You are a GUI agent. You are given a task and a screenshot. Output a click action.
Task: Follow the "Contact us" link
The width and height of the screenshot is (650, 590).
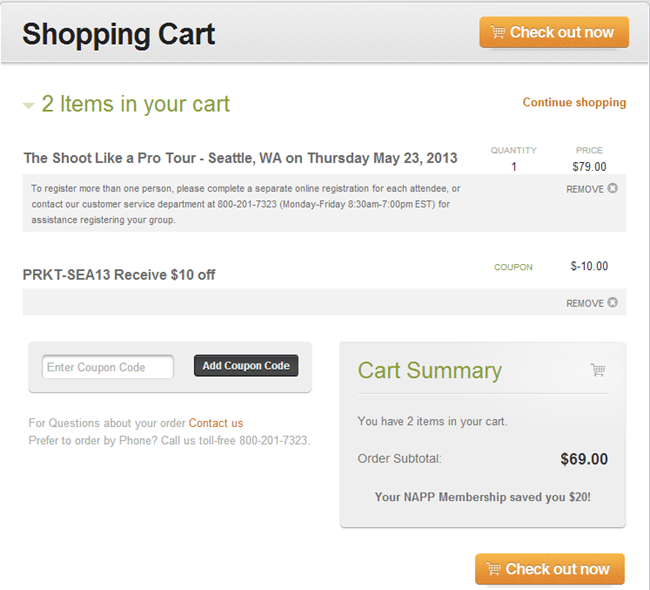click(x=216, y=423)
